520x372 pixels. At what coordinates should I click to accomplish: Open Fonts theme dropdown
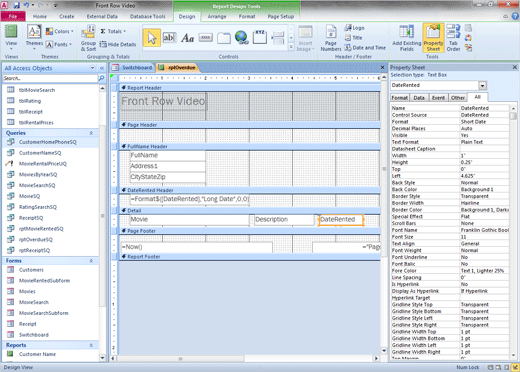click(x=59, y=44)
